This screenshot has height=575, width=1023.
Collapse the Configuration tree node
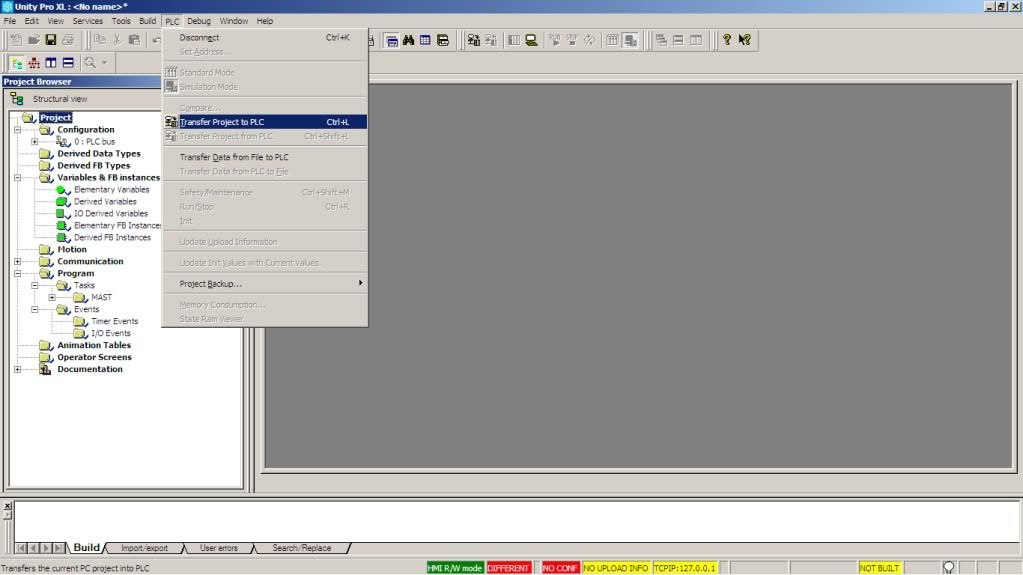coord(18,130)
